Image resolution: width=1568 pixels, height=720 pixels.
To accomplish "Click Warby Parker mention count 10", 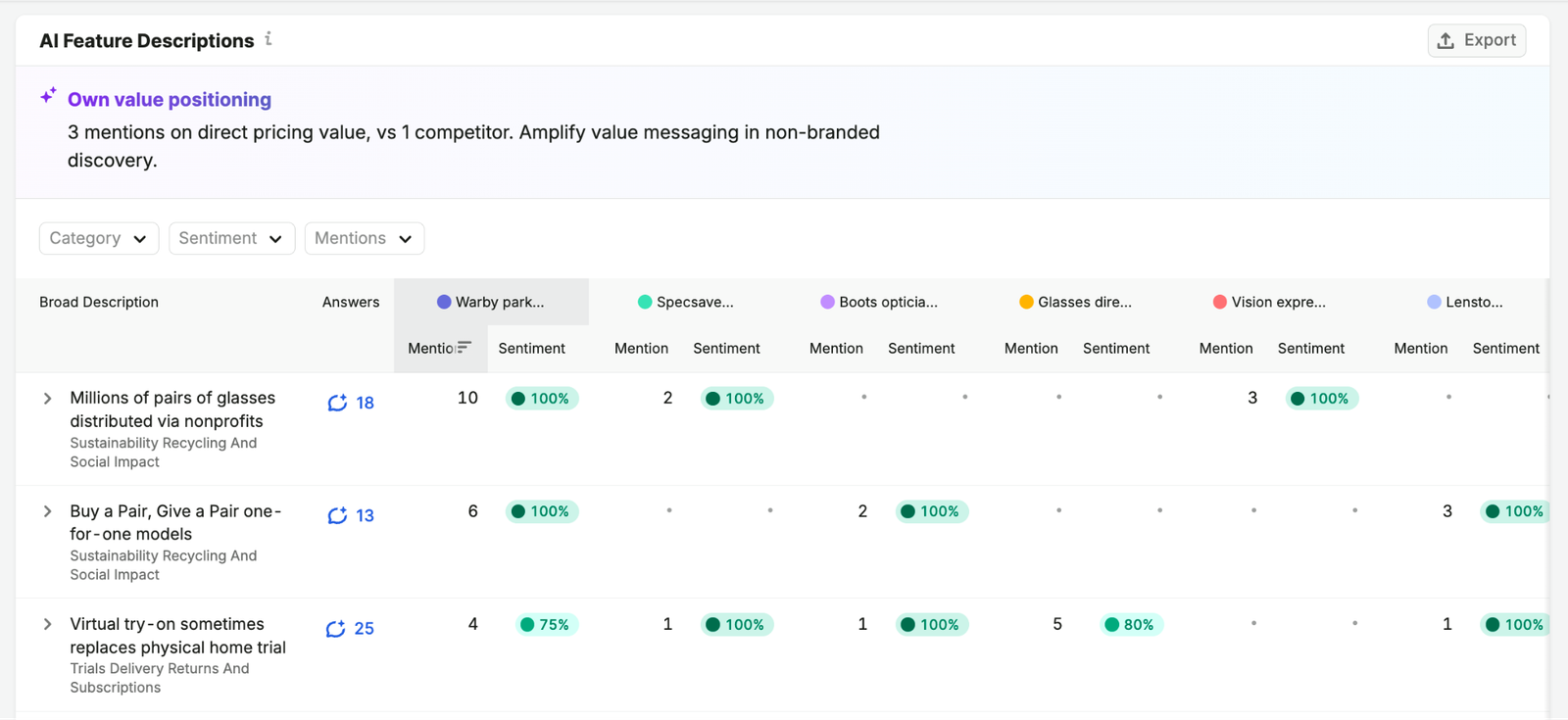I will [467, 398].
